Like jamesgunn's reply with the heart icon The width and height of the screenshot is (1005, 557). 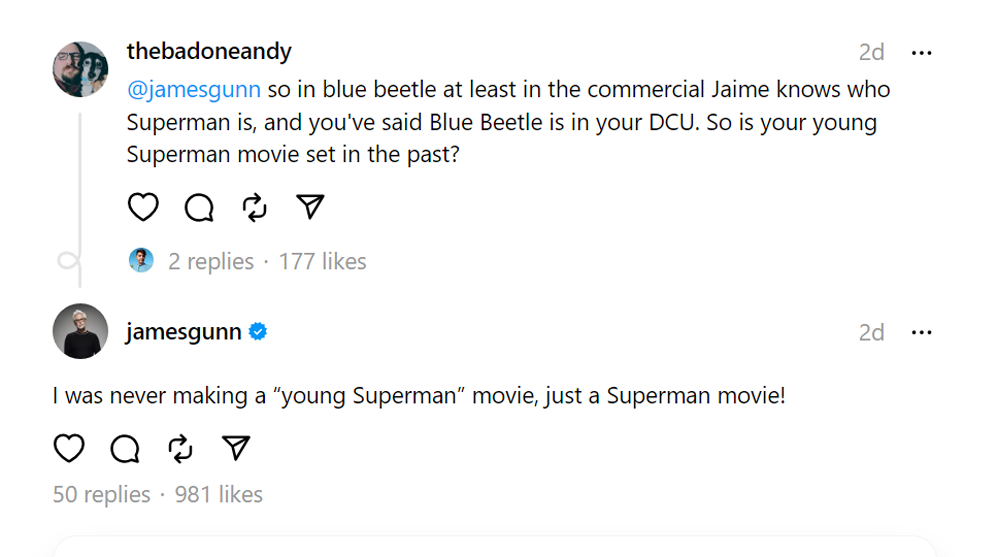(69, 449)
